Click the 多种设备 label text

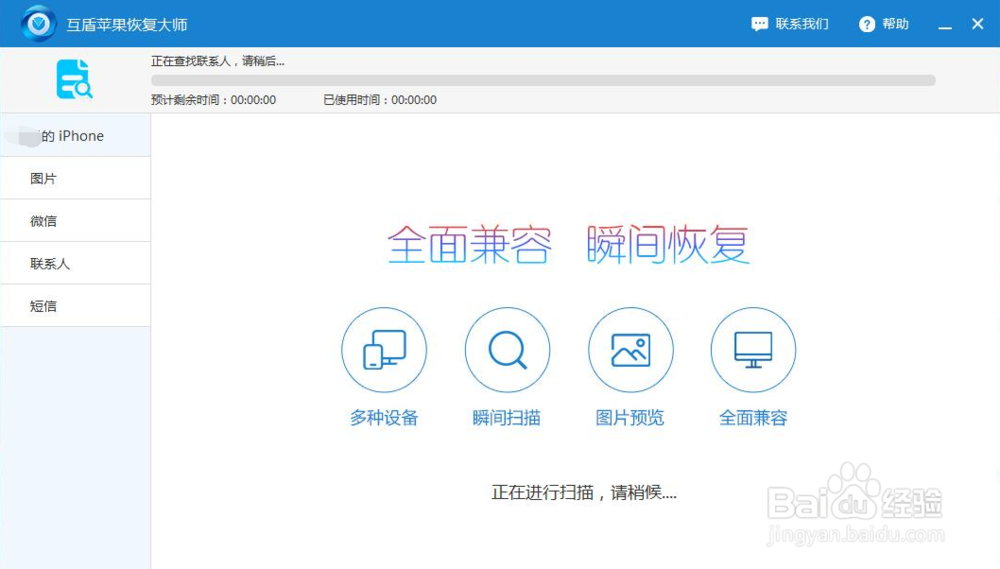(384, 418)
